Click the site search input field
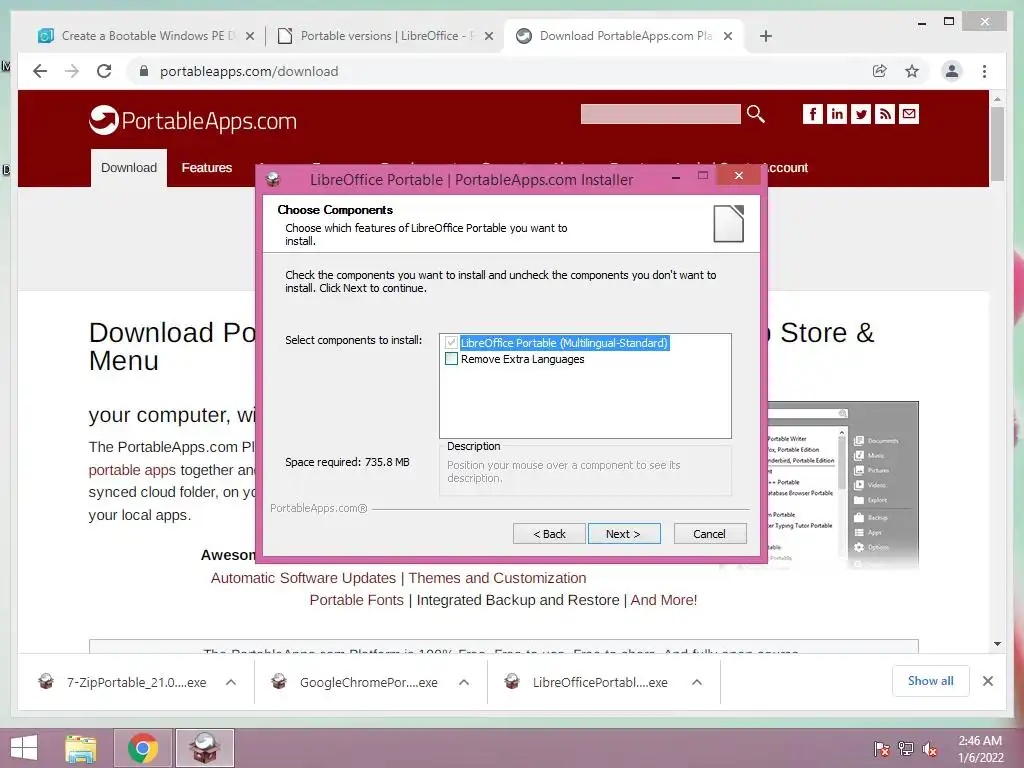1024x768 pixels. (x=660, y=114)
